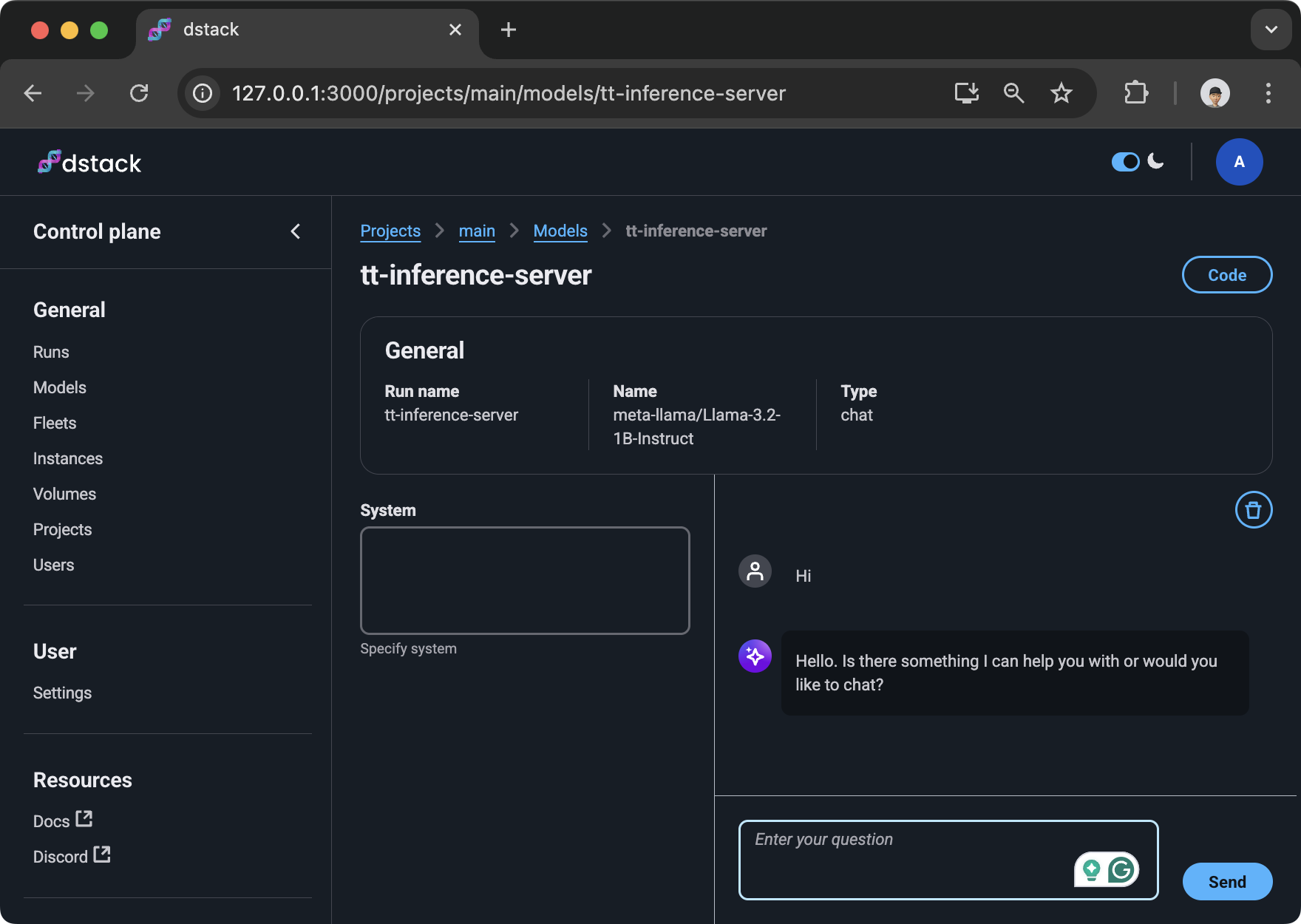Reload the page

point(139,93)
